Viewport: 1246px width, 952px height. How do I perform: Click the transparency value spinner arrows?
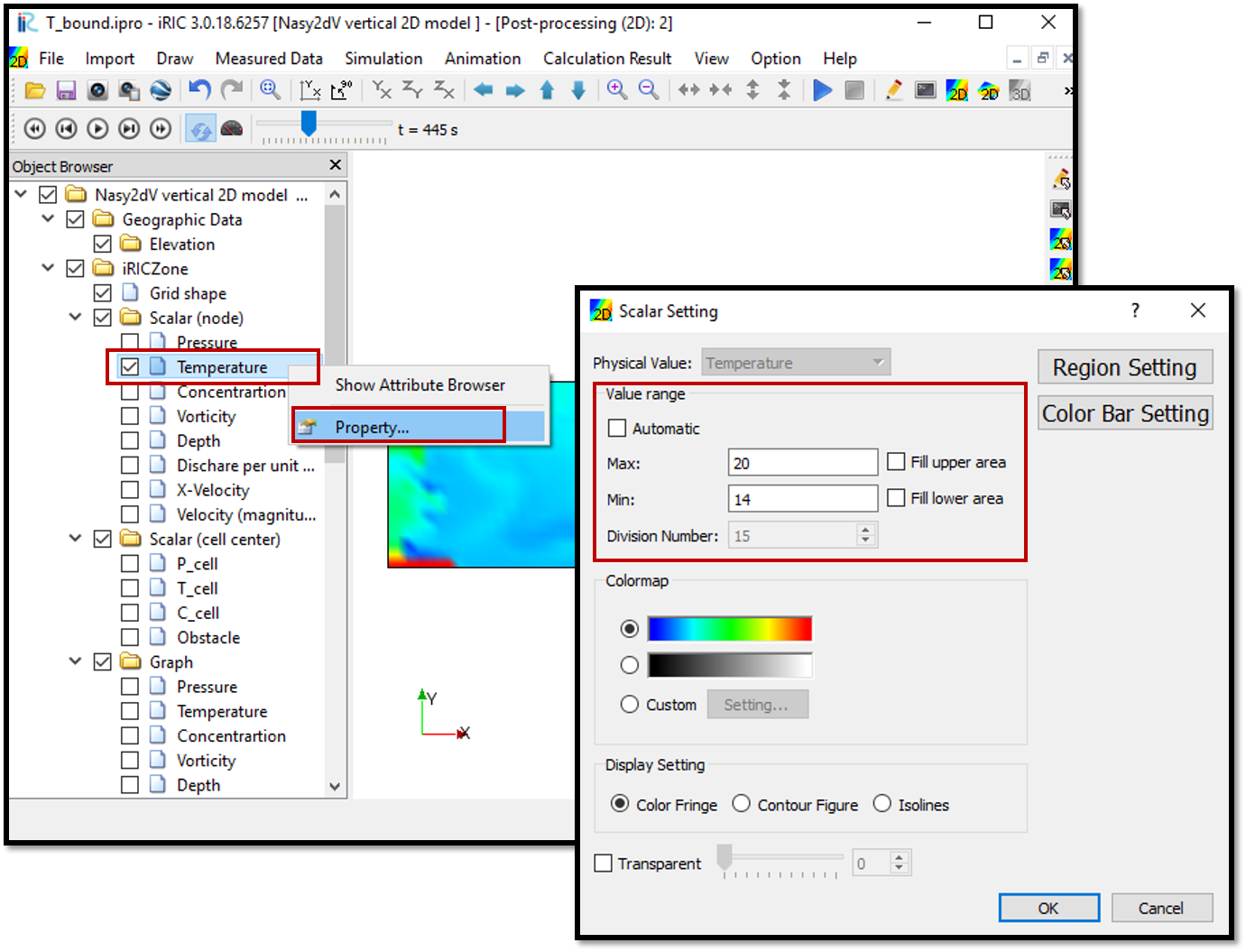pos(899,863)
